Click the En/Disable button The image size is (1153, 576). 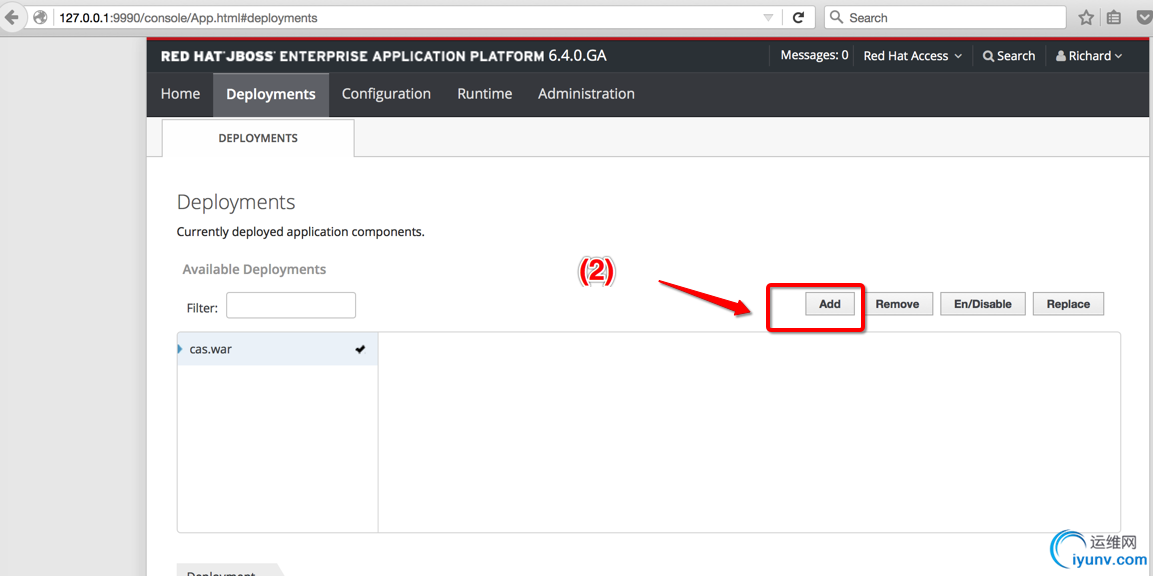click(982, 304)
